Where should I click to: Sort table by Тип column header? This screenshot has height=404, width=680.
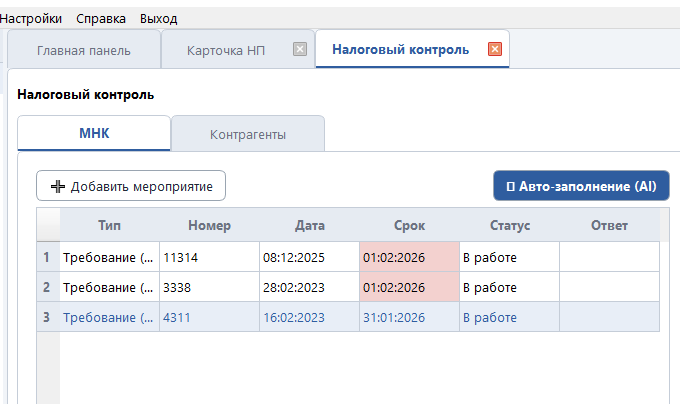(x=110, y=225)
